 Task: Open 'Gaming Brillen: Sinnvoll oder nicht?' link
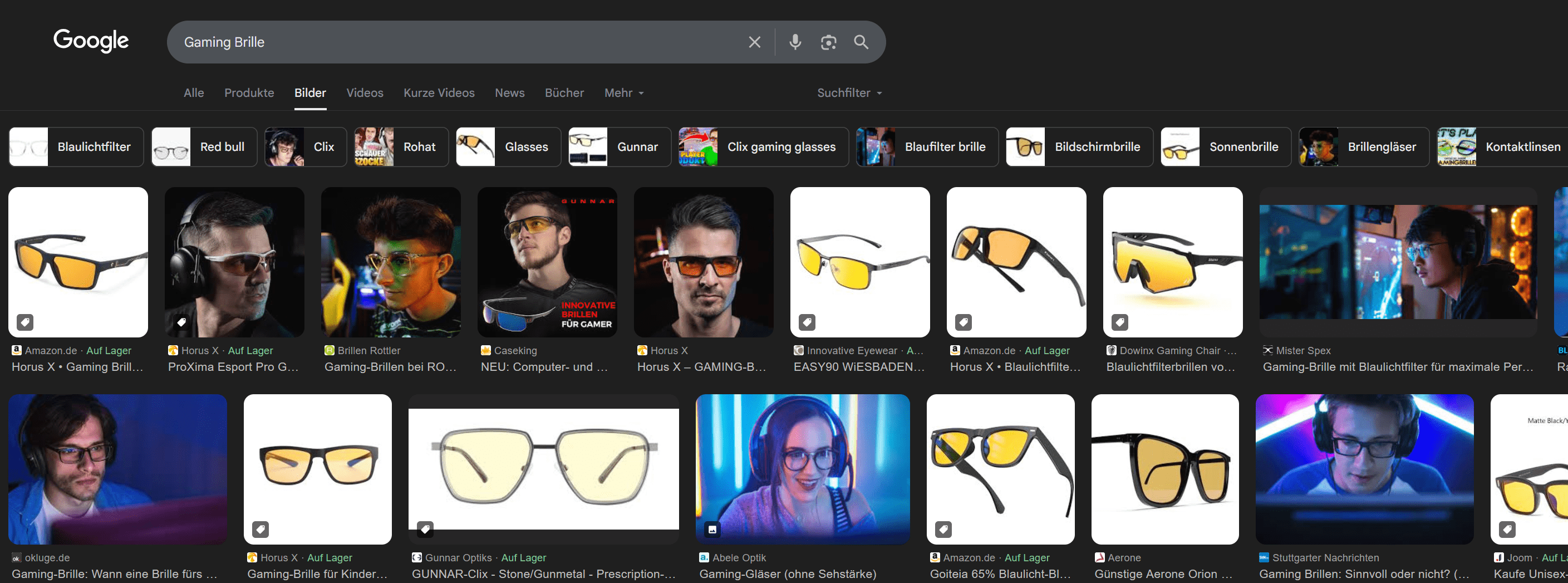tap(1364, 574)
